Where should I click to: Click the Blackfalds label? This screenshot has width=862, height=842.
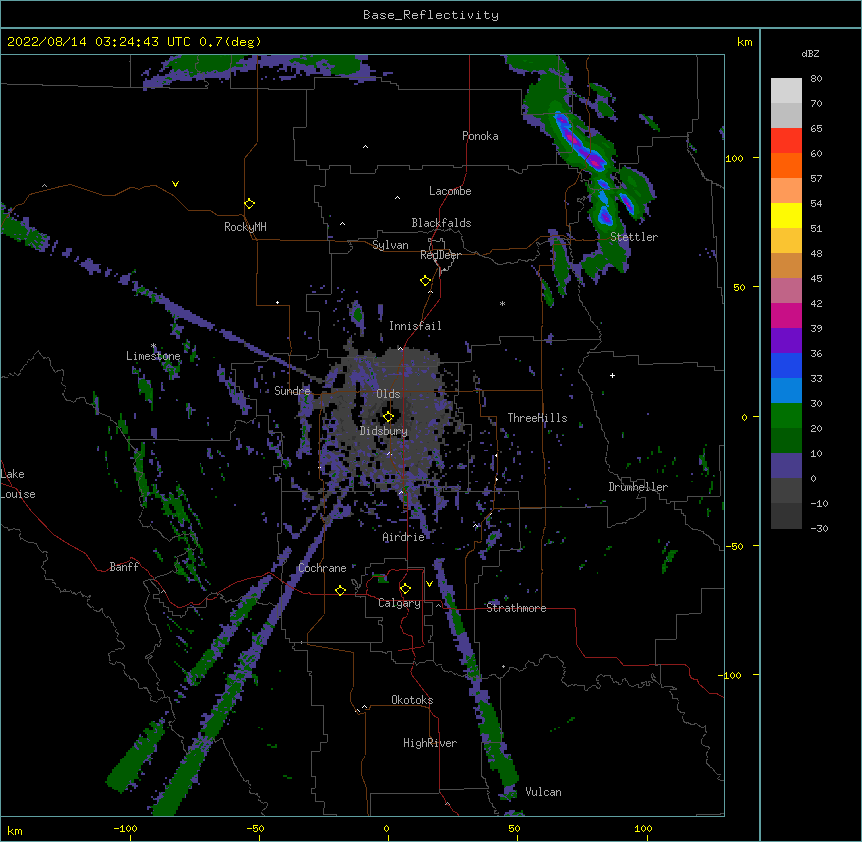(441, 223)
